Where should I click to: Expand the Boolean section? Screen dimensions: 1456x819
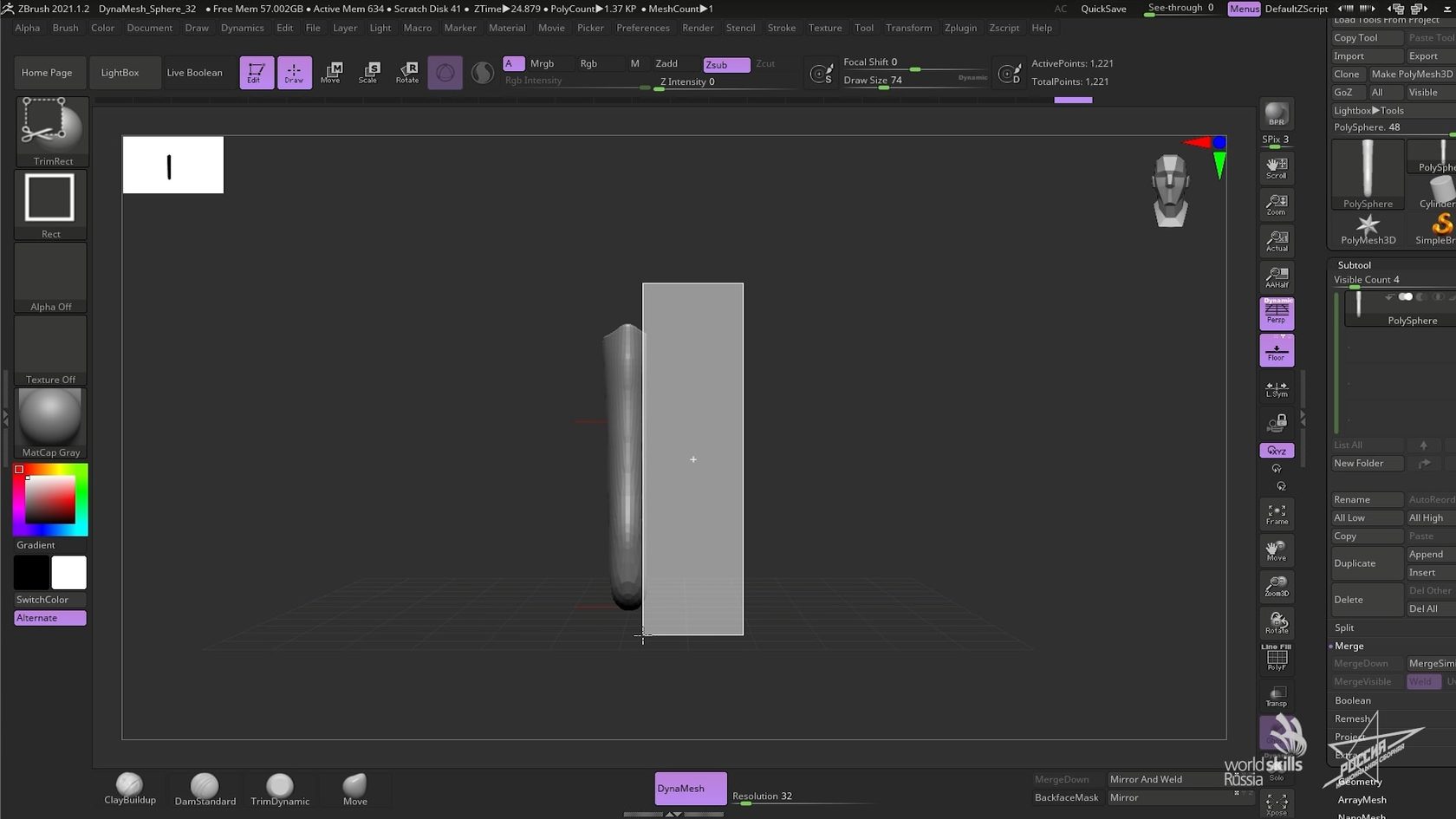click(x=1353, y=700)
